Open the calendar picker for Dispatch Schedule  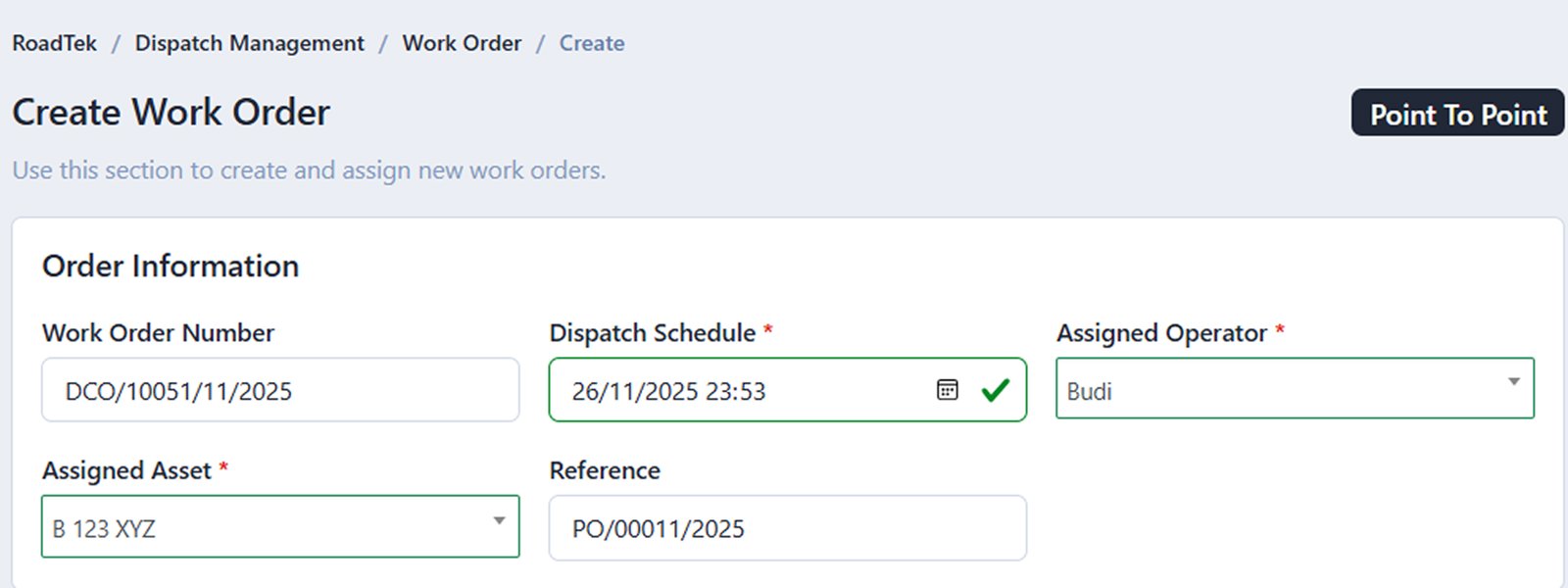point(946,390)
